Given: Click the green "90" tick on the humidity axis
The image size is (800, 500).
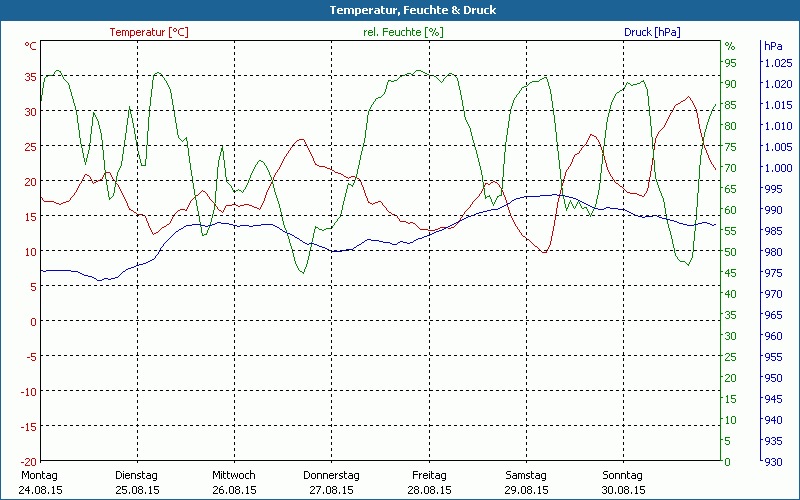Looking at the screenshot, I should click(731, 84).
